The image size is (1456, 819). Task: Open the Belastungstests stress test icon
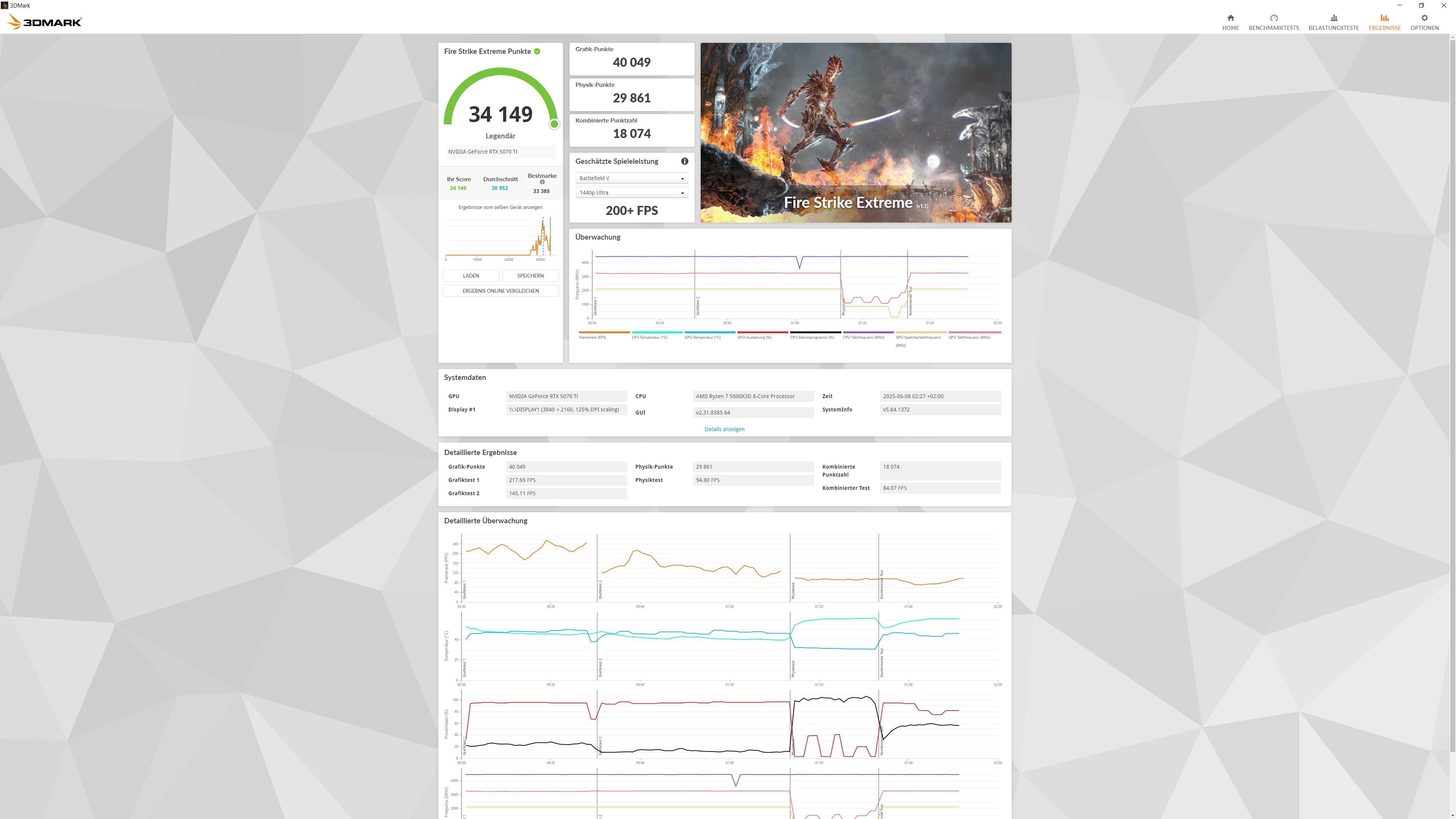click(1334, 18)
